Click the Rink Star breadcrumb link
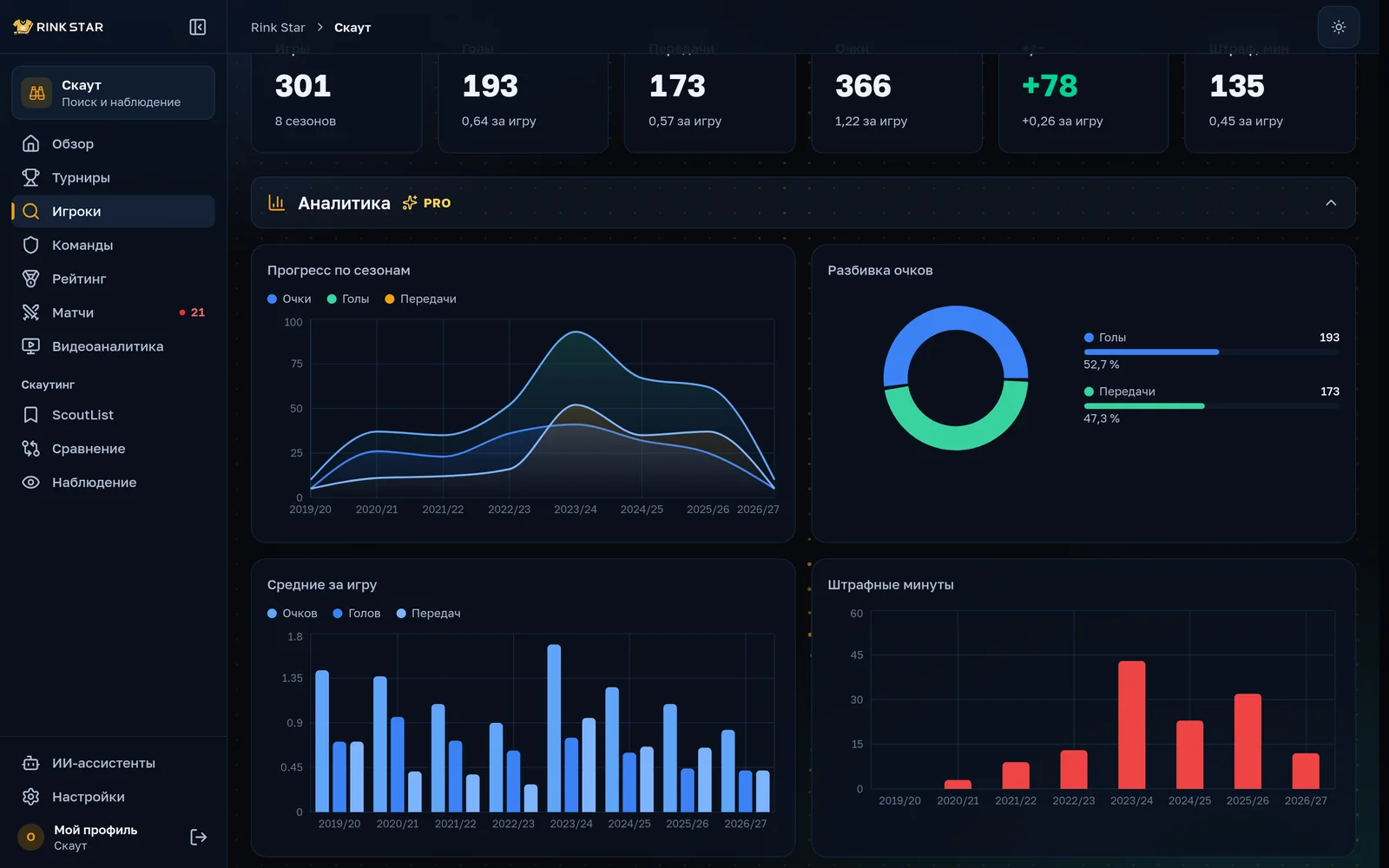The width and height of the screenshot is (1389, 868). tap(278, 28)
